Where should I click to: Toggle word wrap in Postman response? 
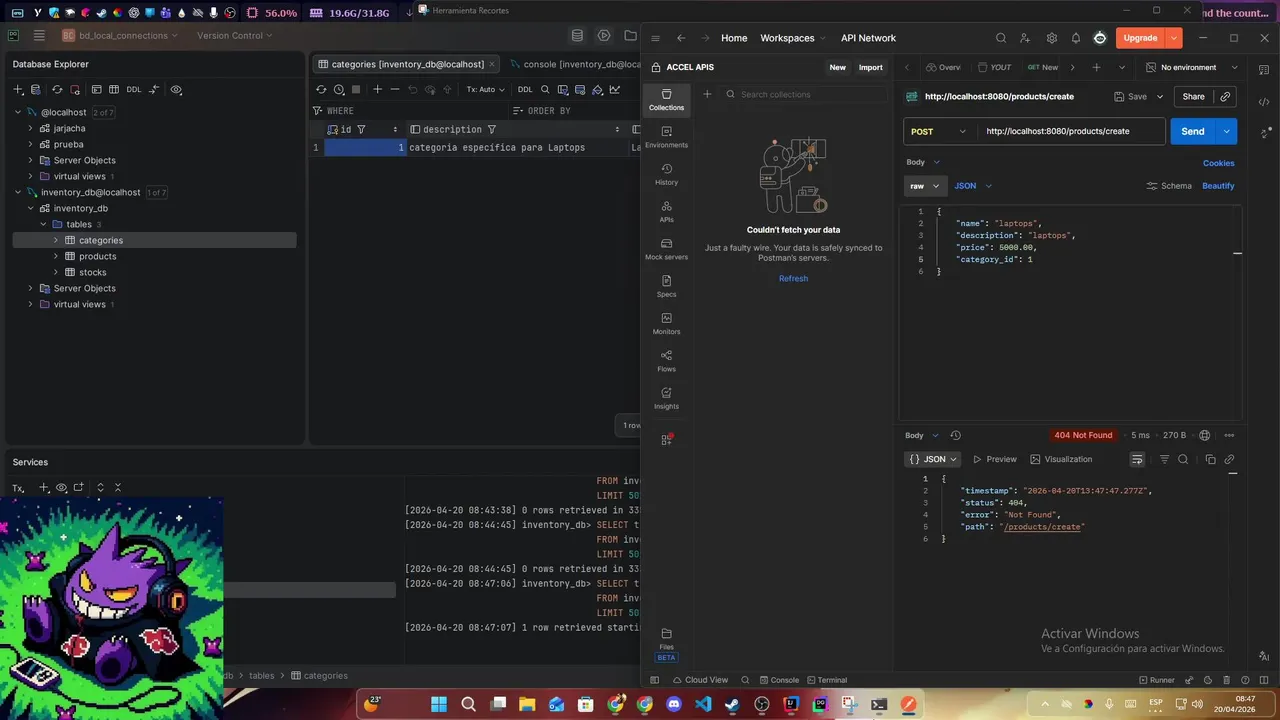pyautogui.click(x=1137, y=459)
